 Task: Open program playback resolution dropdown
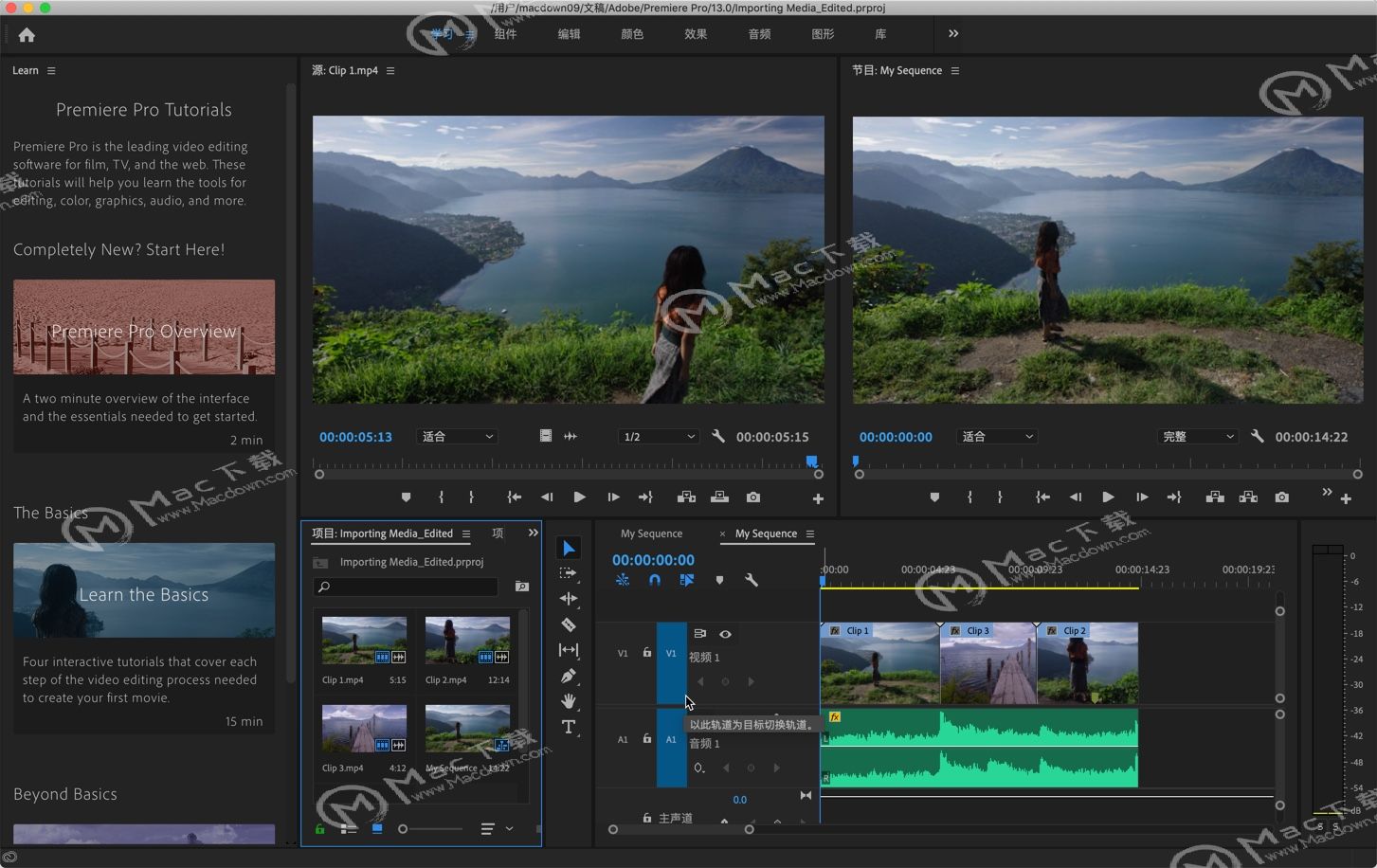click(x=1198, y=437)
